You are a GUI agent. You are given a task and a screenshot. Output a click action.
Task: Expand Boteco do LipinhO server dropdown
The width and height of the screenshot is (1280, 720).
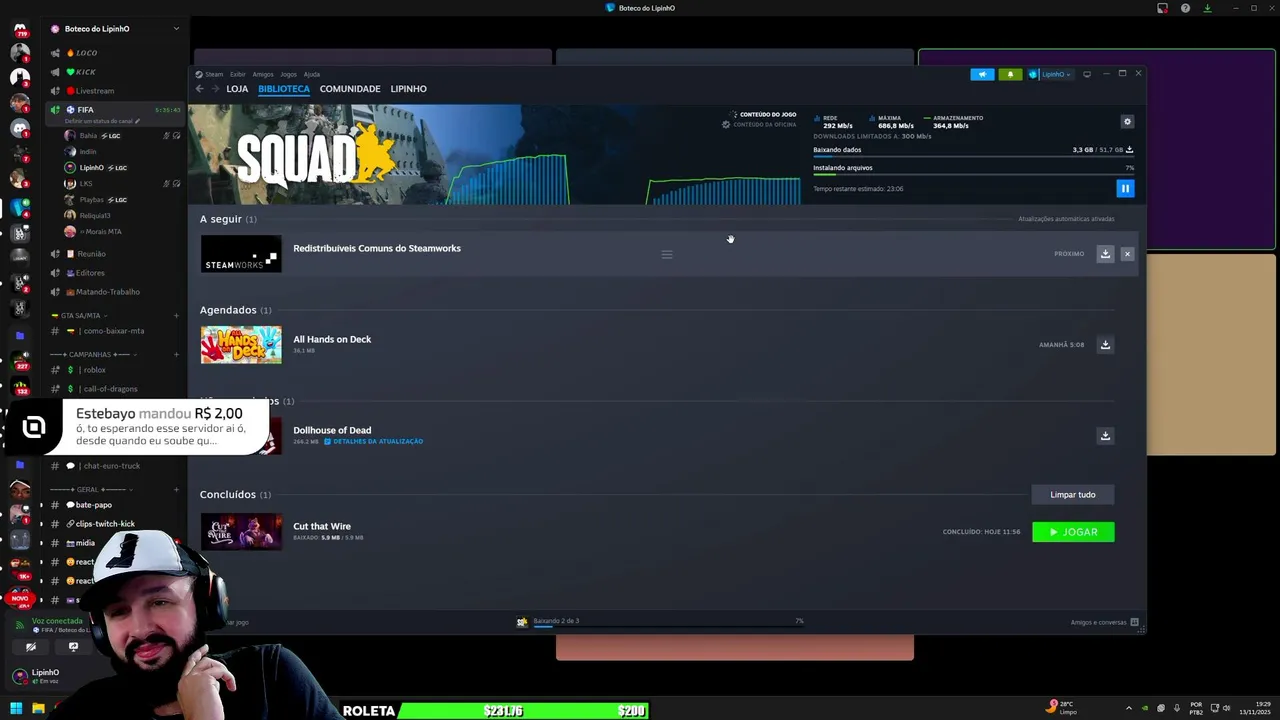click(x=176, y=29)
